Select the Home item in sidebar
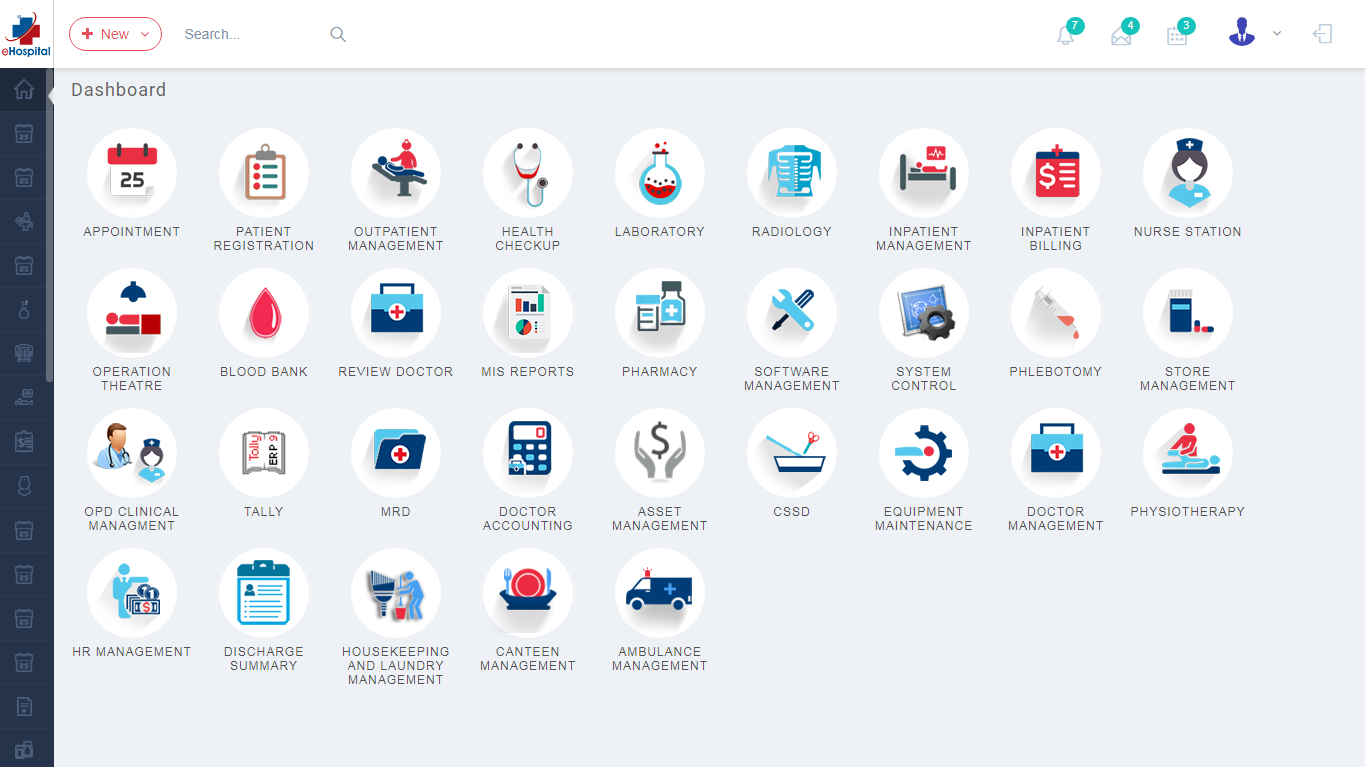The width and height of the screenshot is (1365, 767). [x=24, y=90]
